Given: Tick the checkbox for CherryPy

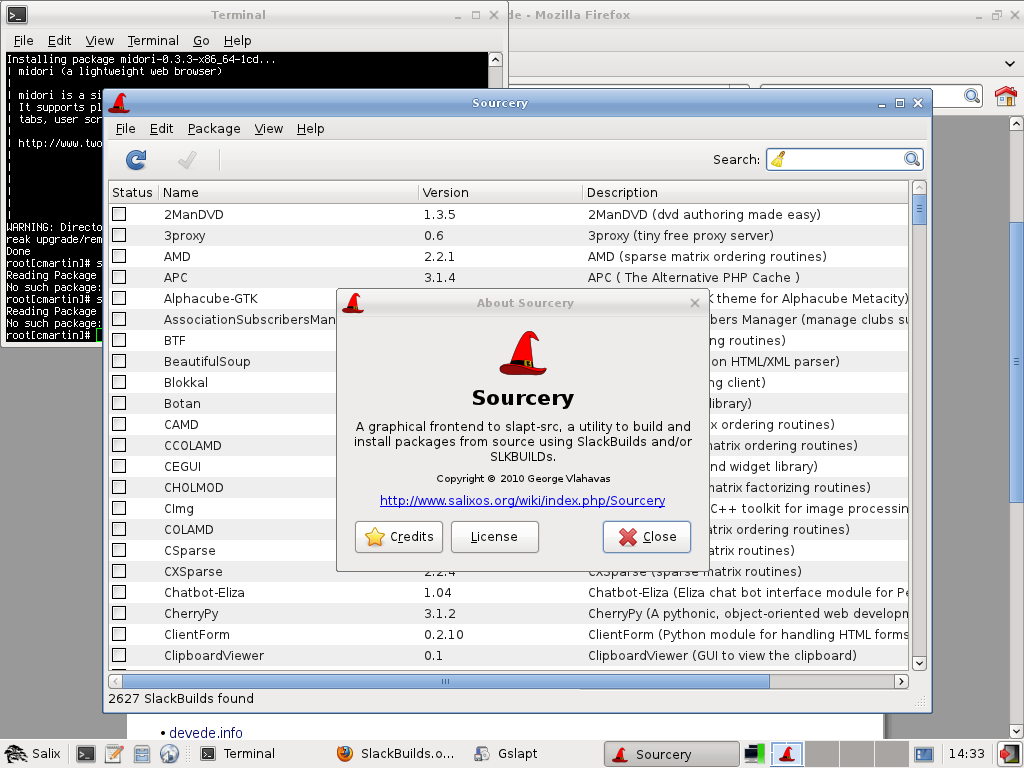Looking at the screenshot, I should tap(119, 613).
